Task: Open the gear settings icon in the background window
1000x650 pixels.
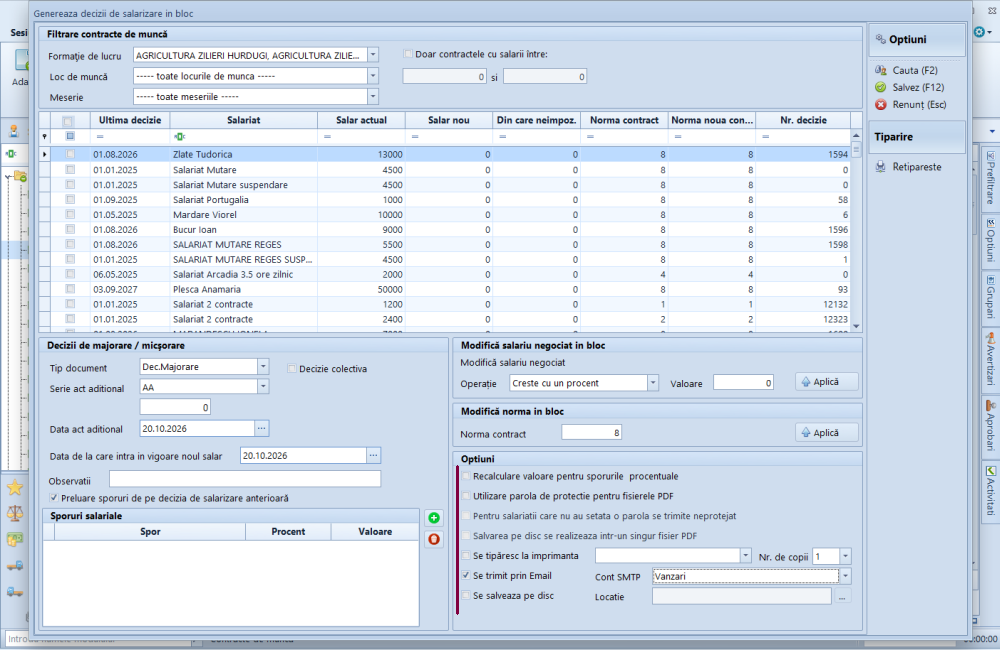Action: (x=980, y=32)
